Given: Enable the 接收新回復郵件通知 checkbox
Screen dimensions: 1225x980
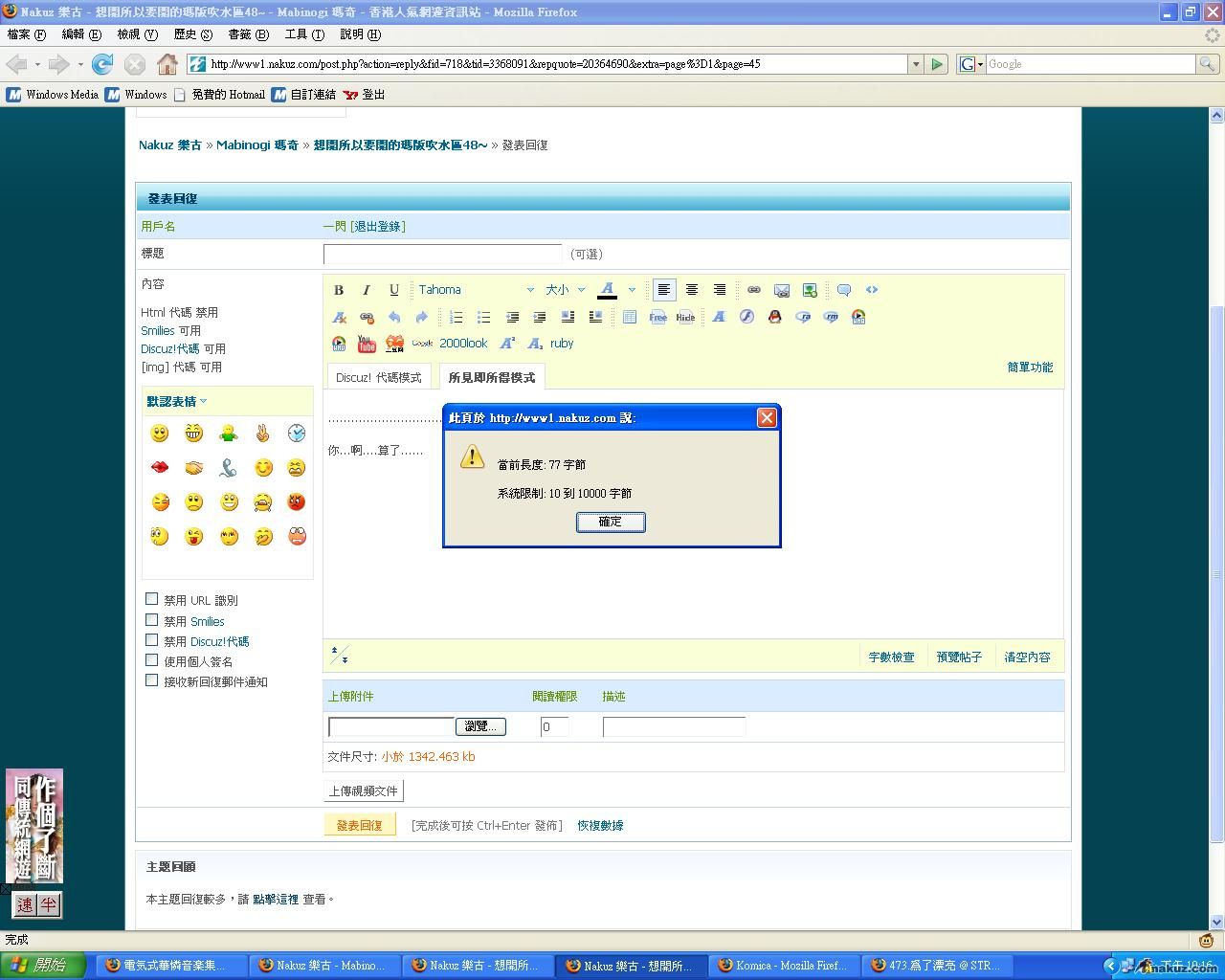Looking at the screenshot, I should (151, 680).
